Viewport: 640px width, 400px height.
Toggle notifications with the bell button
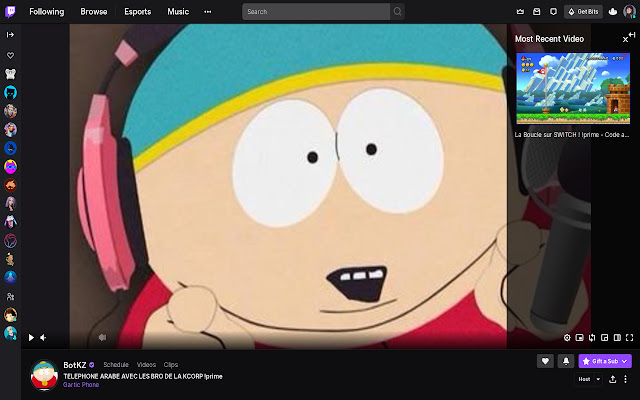point(566,361)
